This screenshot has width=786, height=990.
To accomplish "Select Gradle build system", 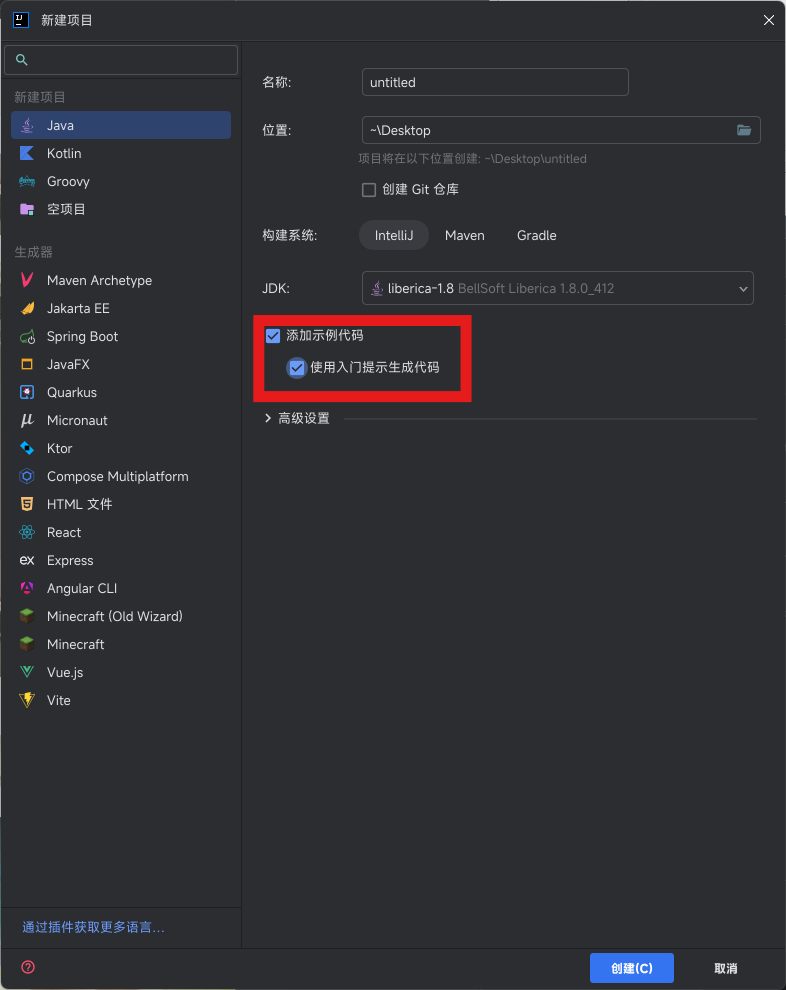I will pos(537,236).
